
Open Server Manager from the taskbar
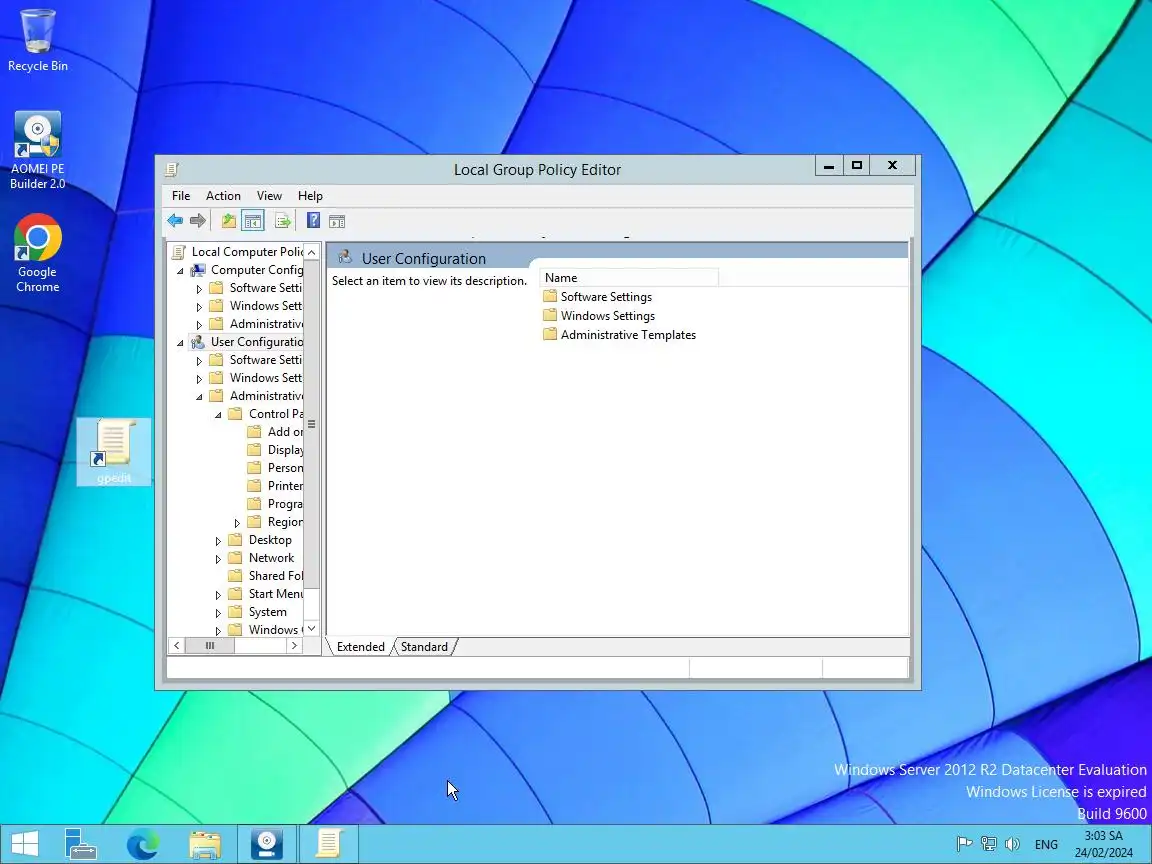(x=80, y=843)
